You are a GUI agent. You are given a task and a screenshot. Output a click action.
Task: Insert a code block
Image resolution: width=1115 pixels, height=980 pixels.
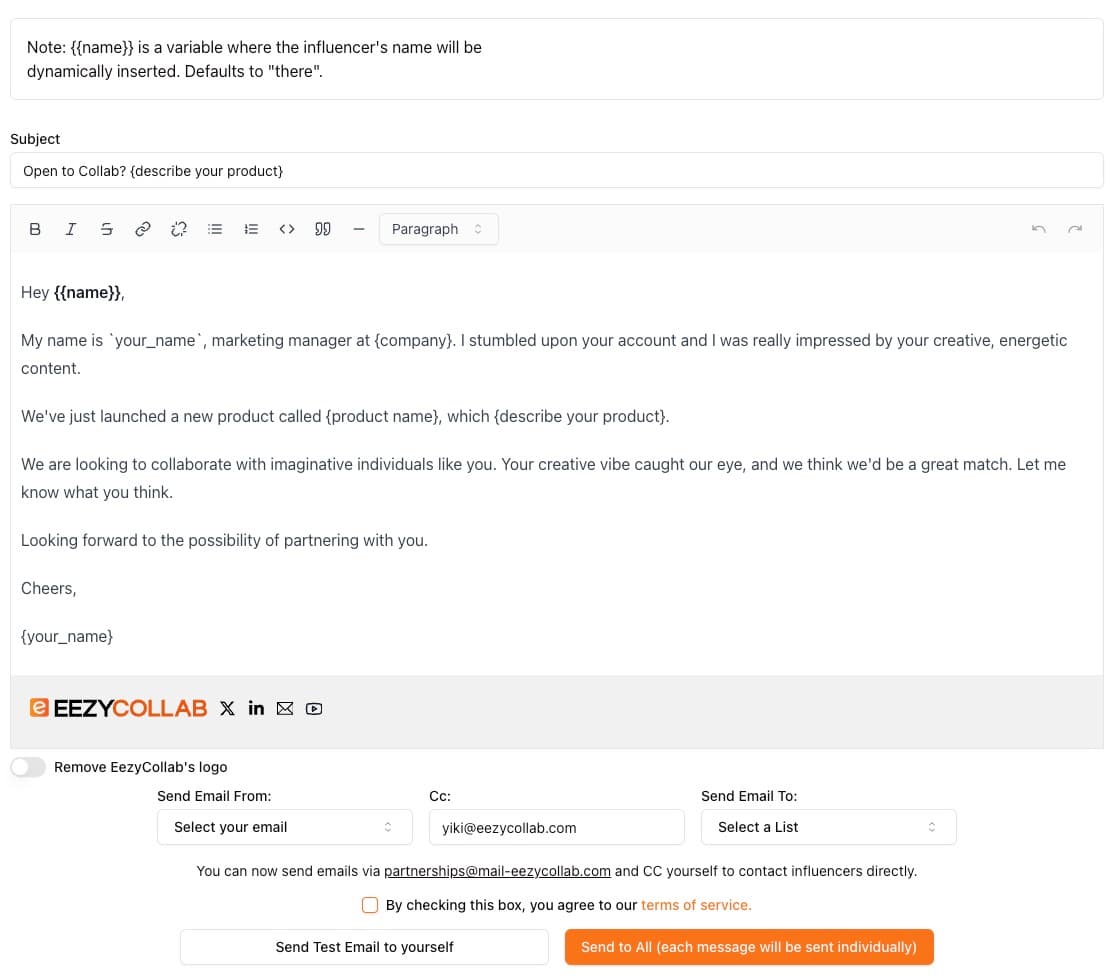pos(287,229)
